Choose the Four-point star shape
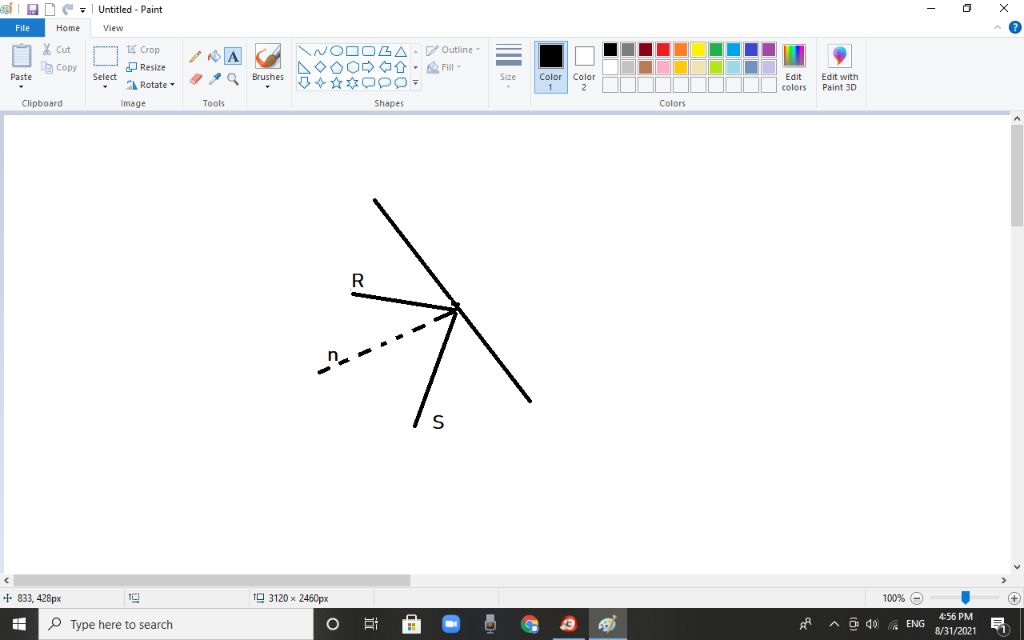 [320, 82]
